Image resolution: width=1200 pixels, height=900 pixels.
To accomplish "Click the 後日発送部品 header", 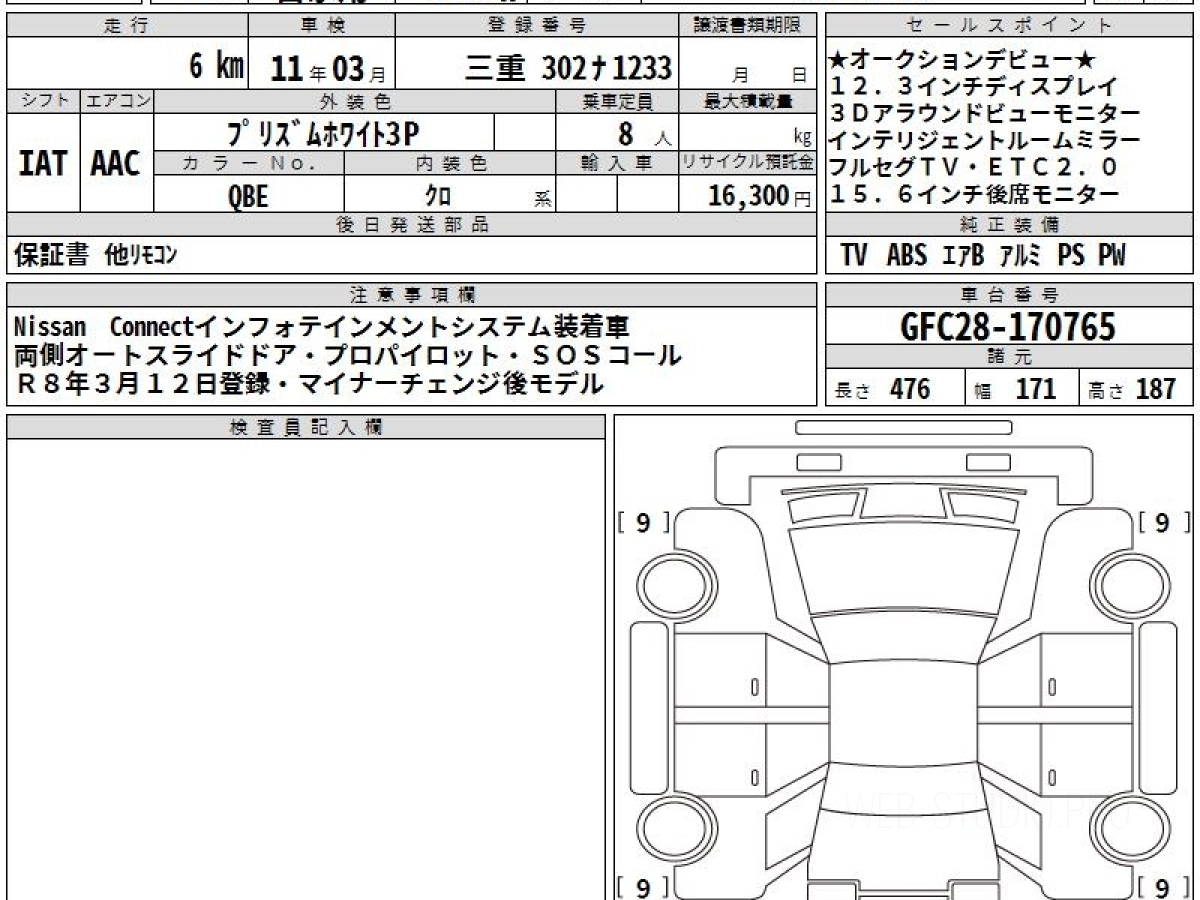I will click(x=411, y=225).
